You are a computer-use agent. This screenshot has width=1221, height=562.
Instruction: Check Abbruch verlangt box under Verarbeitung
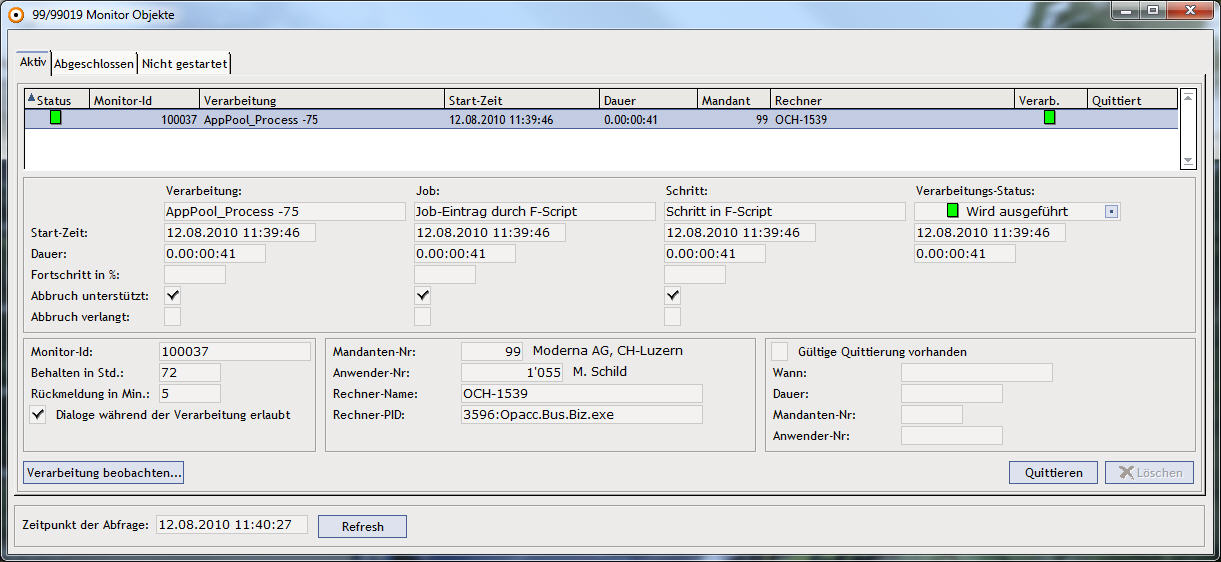pyautogui.click(x=173, y=317)
